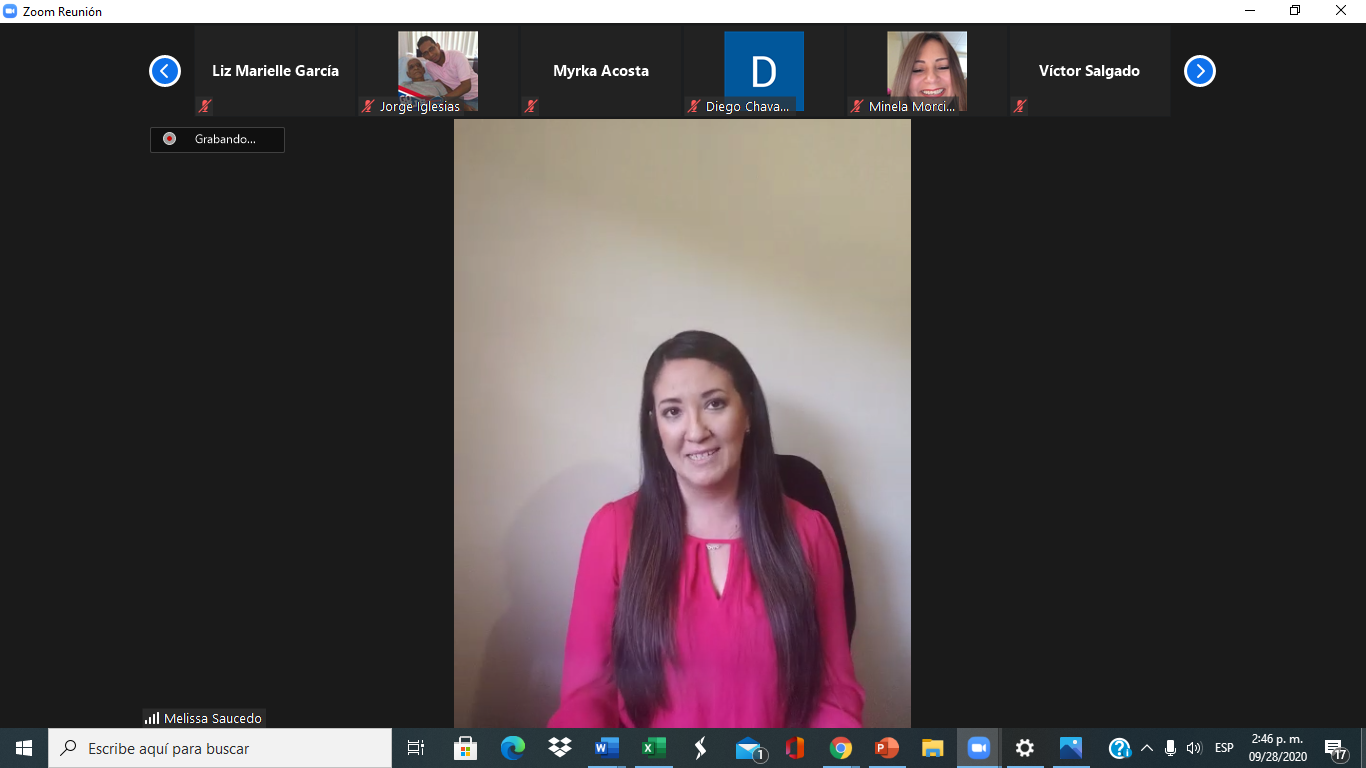Click muted mic icon on Myrka Acosta
Screen dimensions: 1366x768
(531, 106)
